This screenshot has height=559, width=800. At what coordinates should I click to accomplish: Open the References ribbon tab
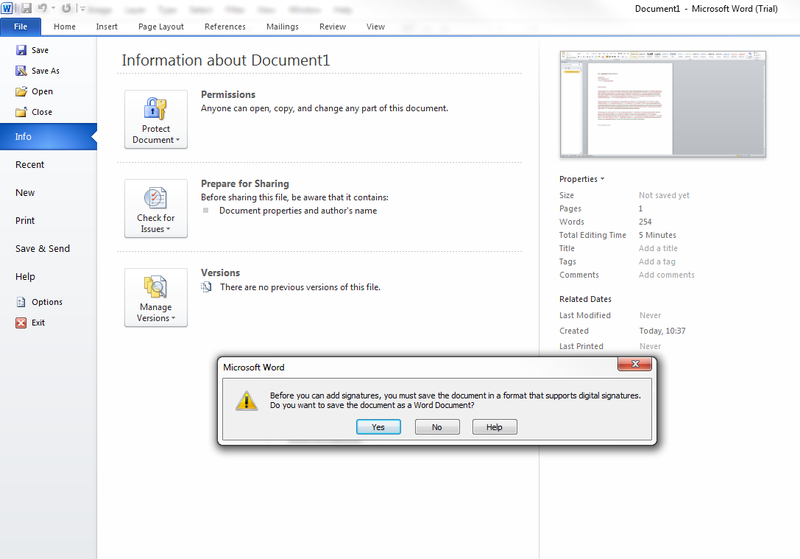[x=225, y=27]
